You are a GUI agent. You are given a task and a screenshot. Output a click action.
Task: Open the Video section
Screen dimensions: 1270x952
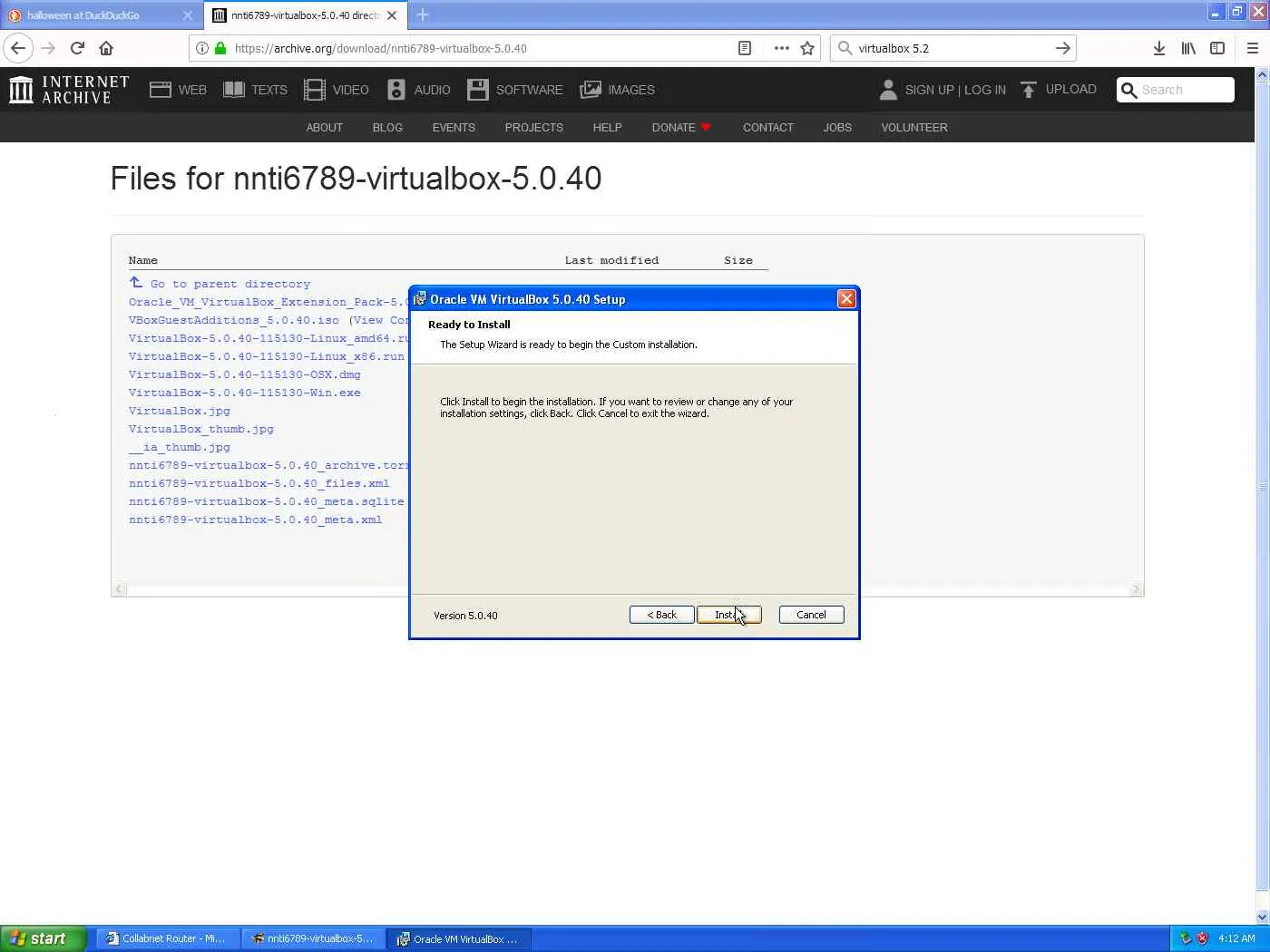click(336, 90)
